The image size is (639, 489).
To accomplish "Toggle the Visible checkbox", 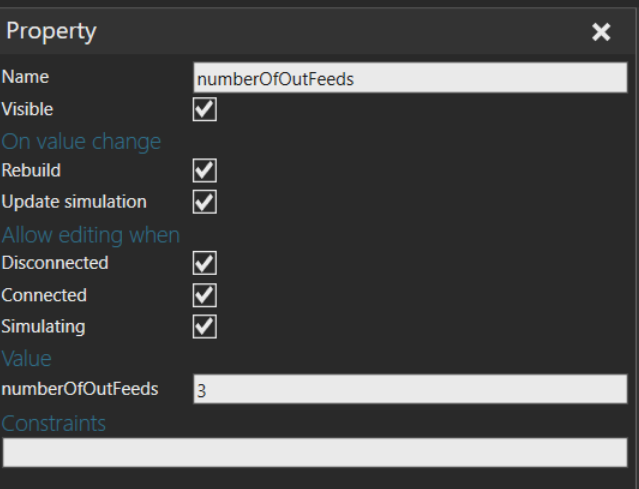I will point(205,109).
